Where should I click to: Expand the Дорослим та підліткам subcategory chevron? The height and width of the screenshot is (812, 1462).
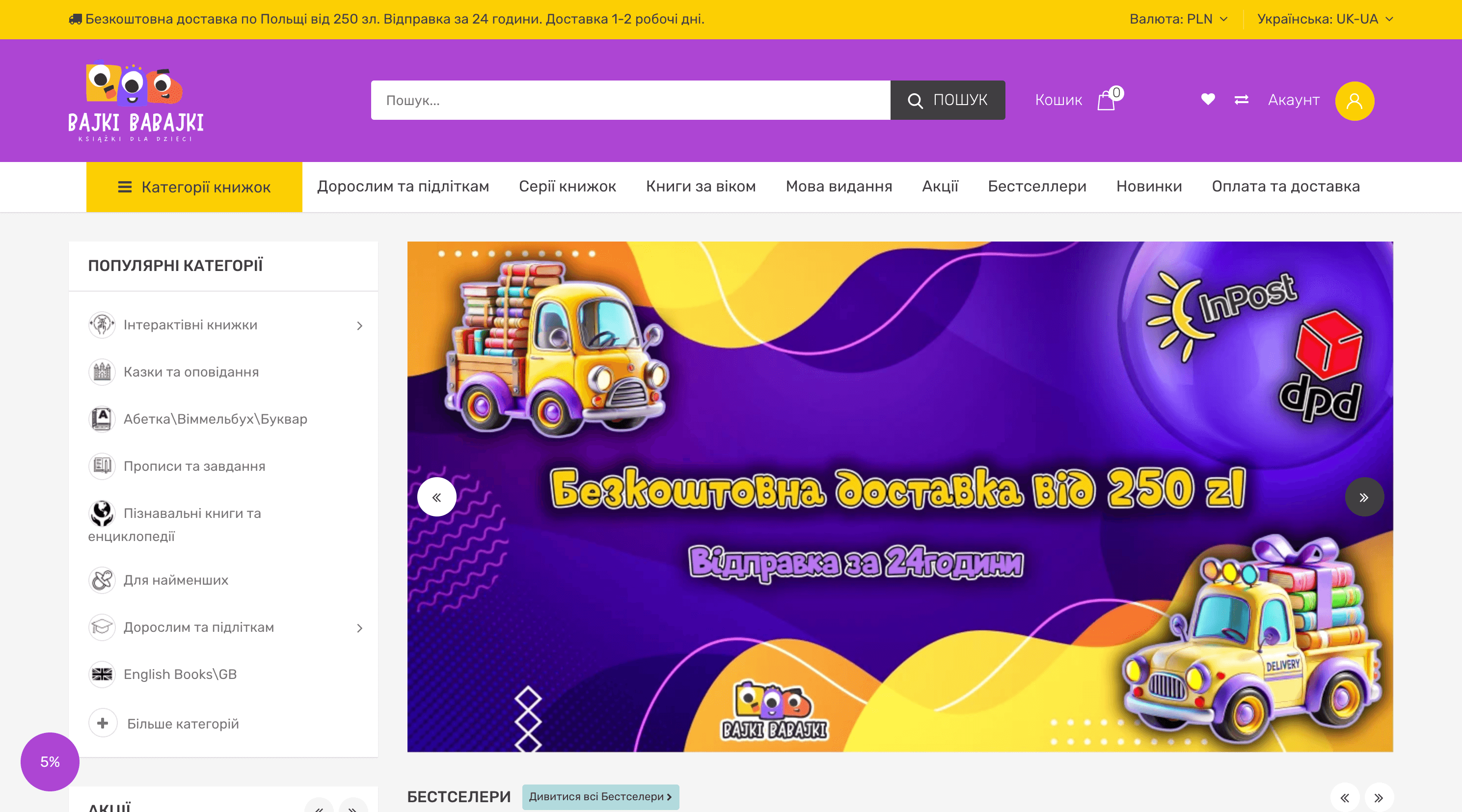[360, 627]
